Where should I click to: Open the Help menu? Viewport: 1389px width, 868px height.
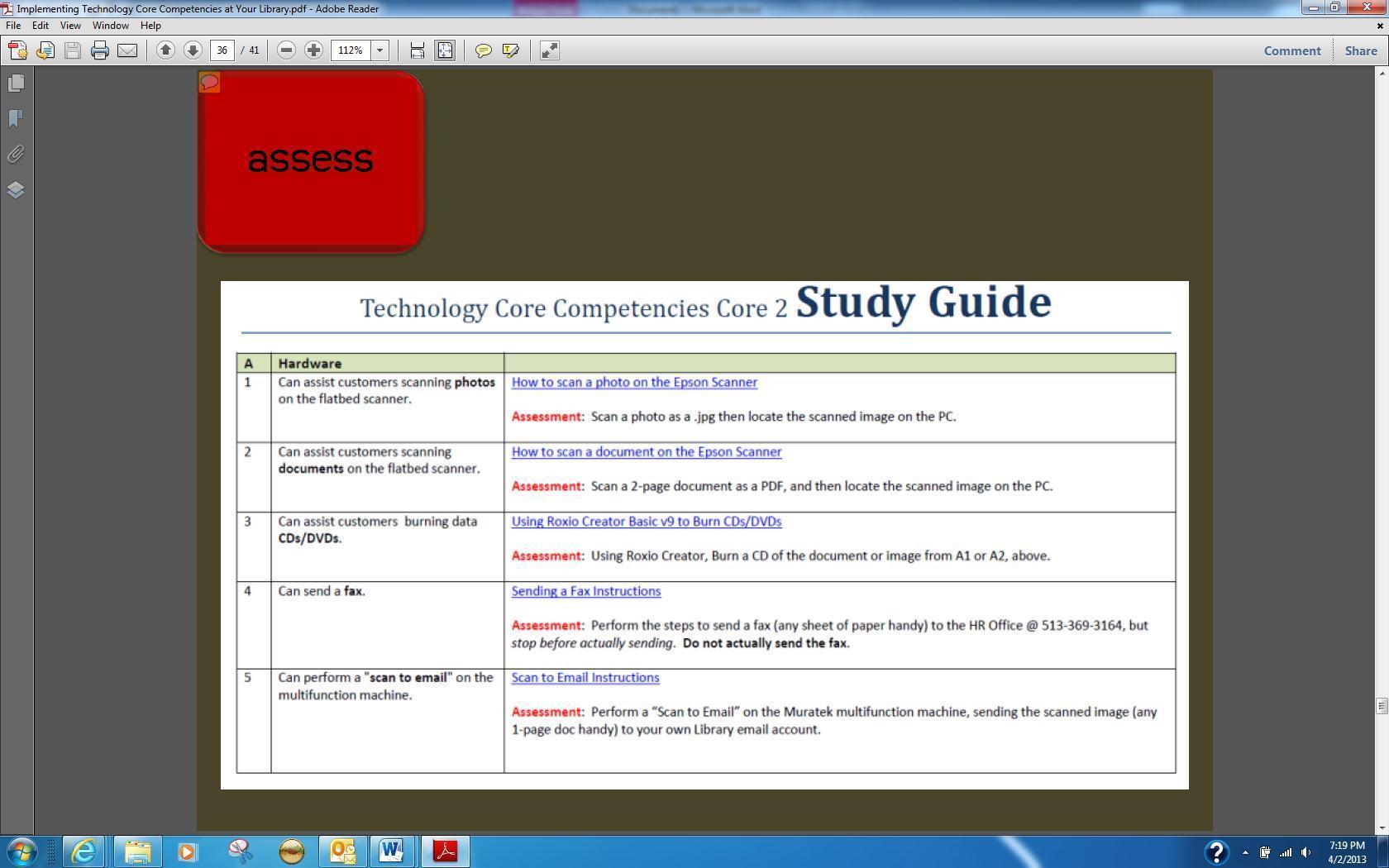[x=150, y=26]
